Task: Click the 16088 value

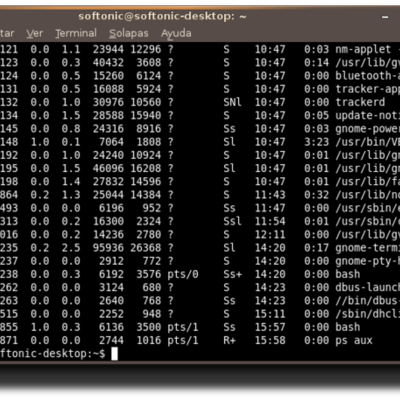Action: 108,89
